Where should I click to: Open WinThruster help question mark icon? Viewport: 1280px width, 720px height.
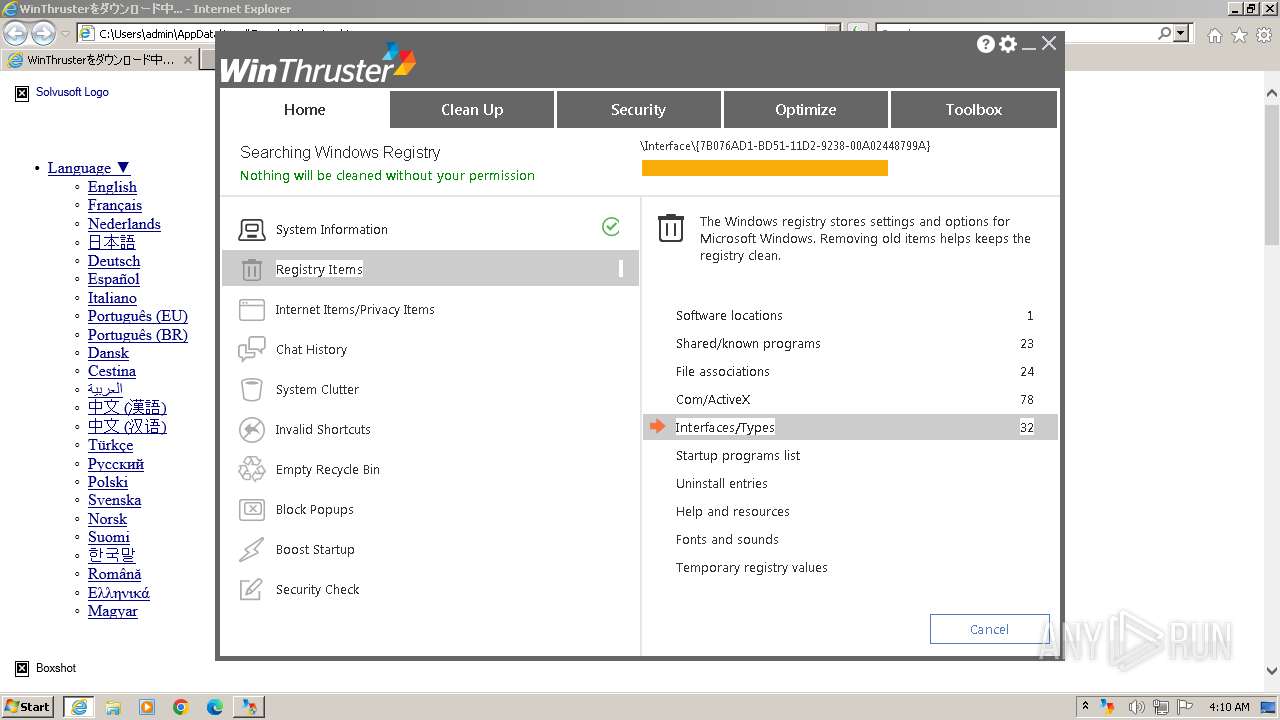click(986, 44)
